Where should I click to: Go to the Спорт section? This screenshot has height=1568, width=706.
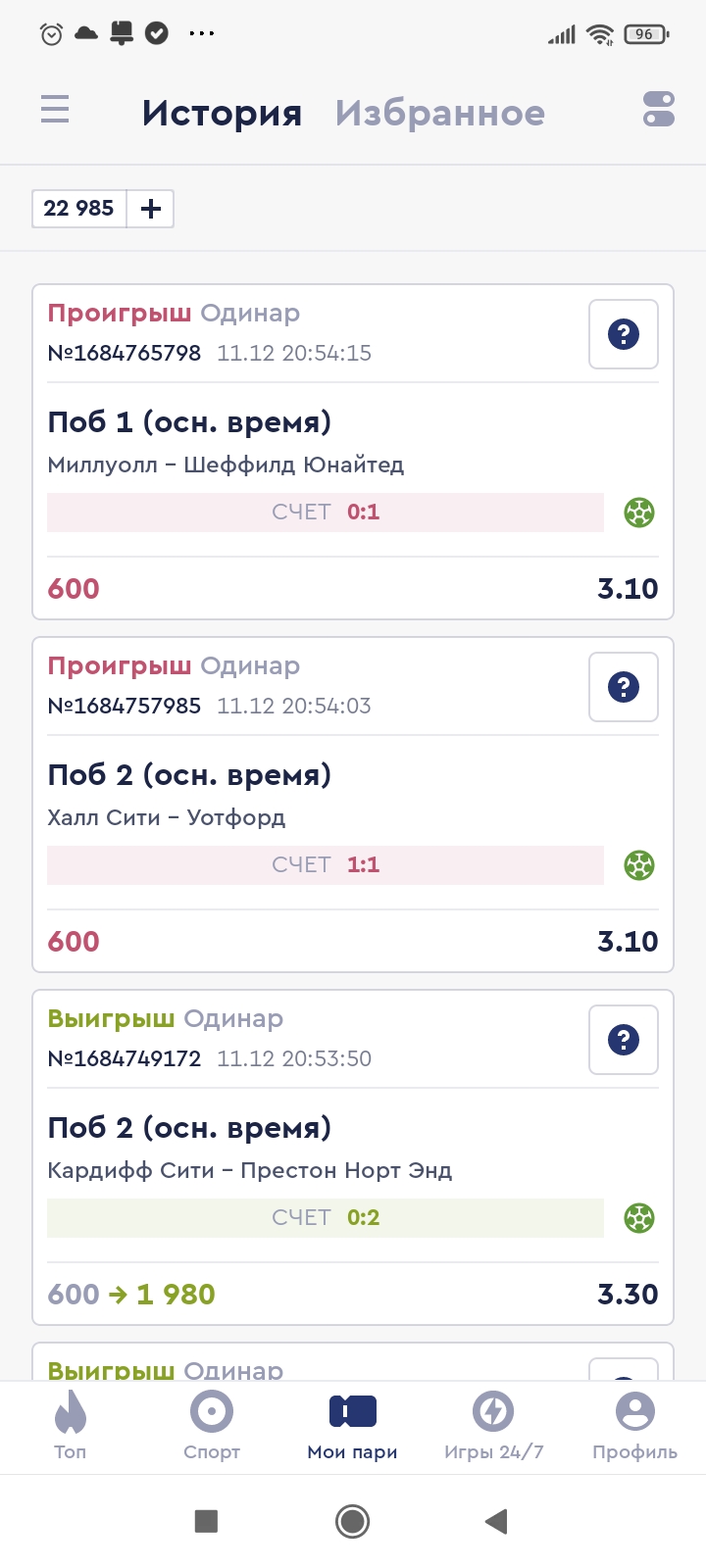tap(212, 1426)
